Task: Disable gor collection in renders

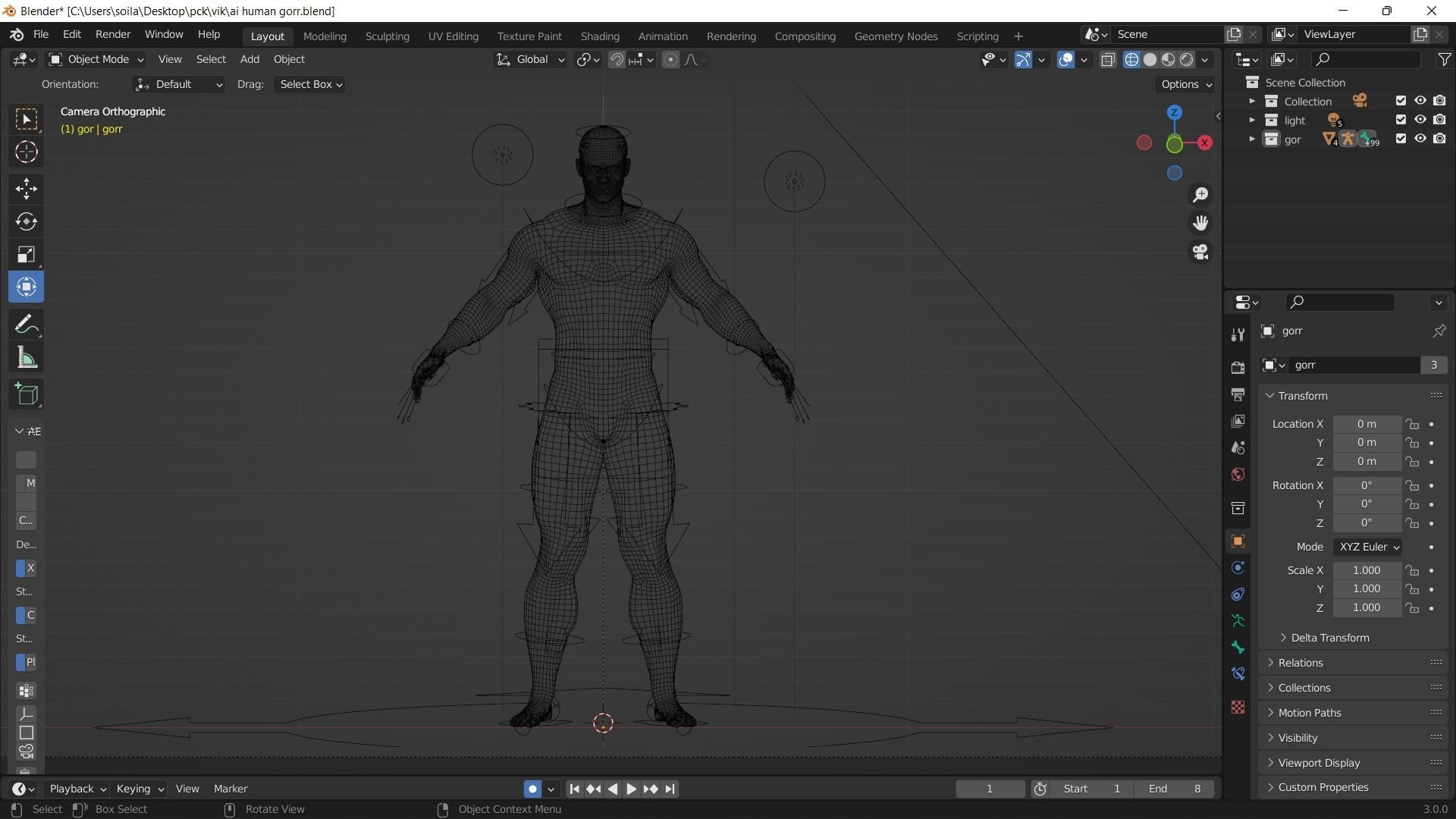Action: 1439,139
